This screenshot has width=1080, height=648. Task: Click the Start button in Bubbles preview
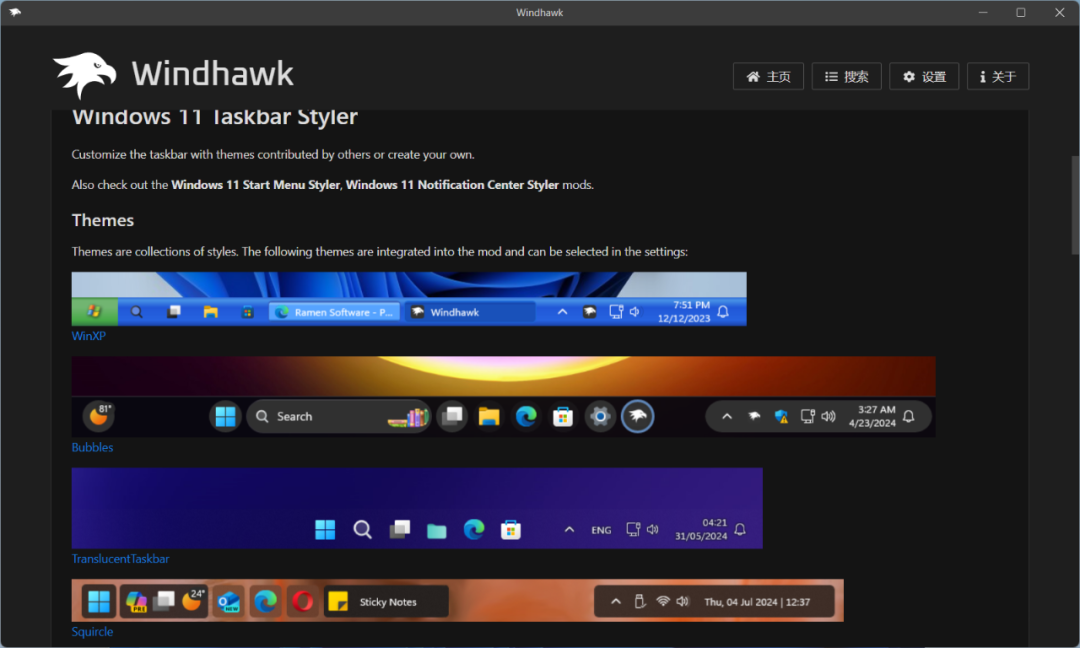coord(225,417)
